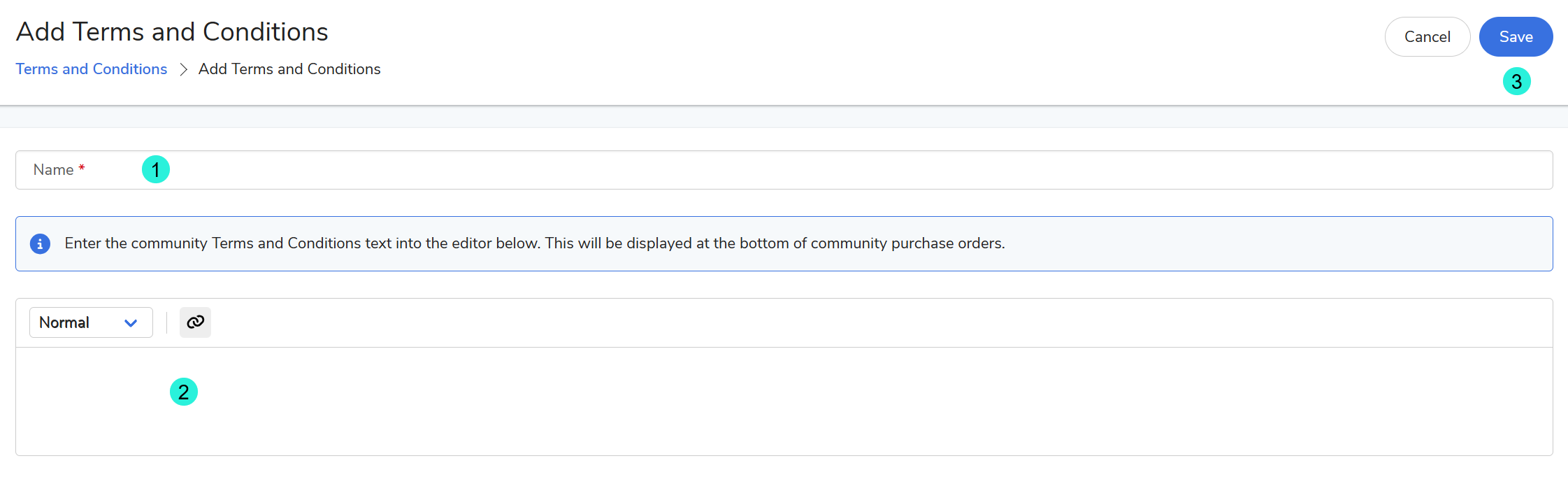Screen dimensions: 1568x484
Task: Click the teal step marker numbered 1
Action: pyautogui.click(x=156, y=169)
